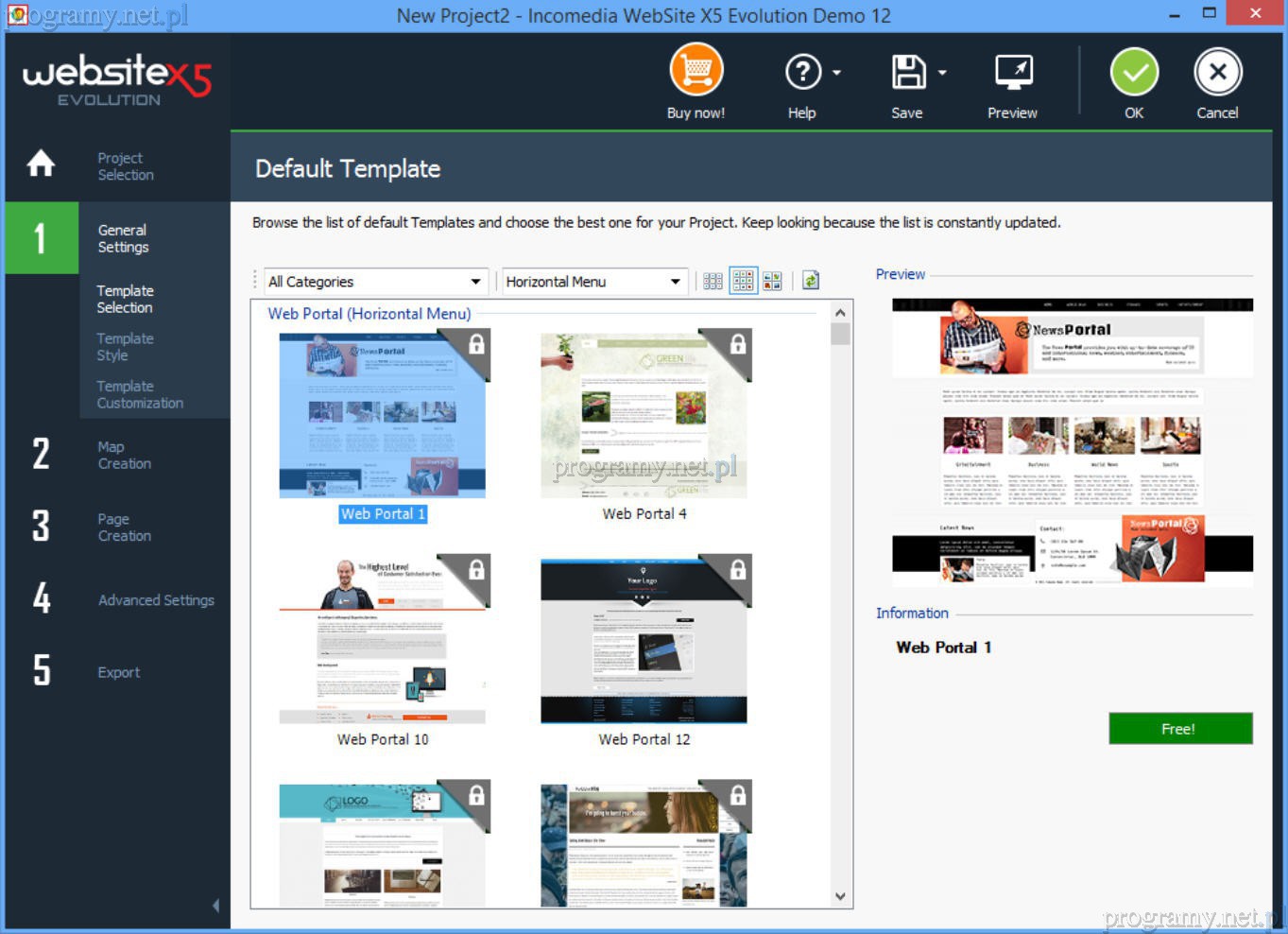Confirm with the green OK checkmark icon
This screenshot has height=934, width=1288.
[x=1134, y=72]
